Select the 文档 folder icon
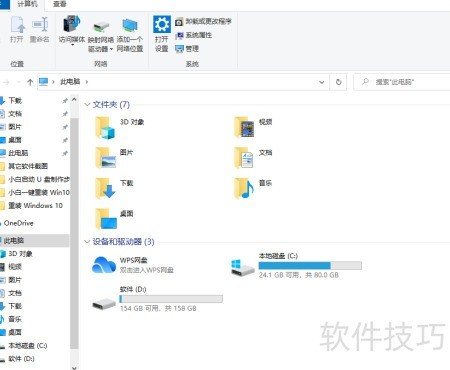Screen dimensions: 450x370 click(244, 158)
